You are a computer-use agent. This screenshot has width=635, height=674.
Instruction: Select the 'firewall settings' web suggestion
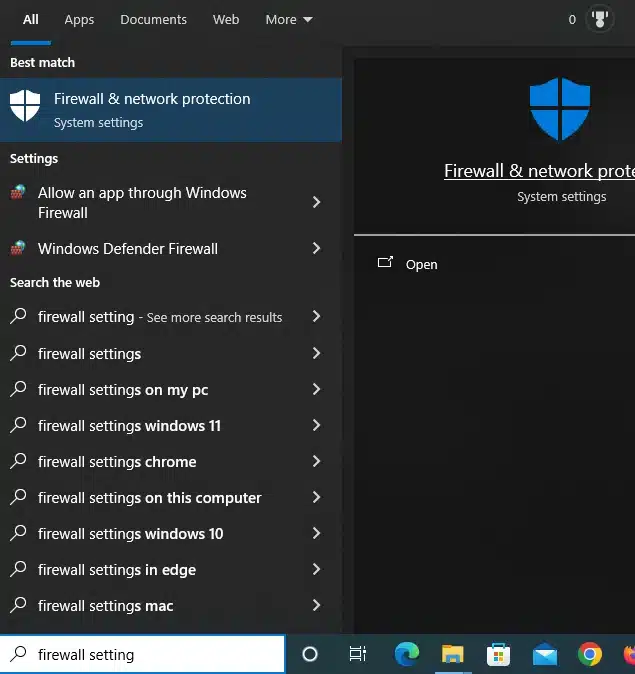click(x=171, y=353)
